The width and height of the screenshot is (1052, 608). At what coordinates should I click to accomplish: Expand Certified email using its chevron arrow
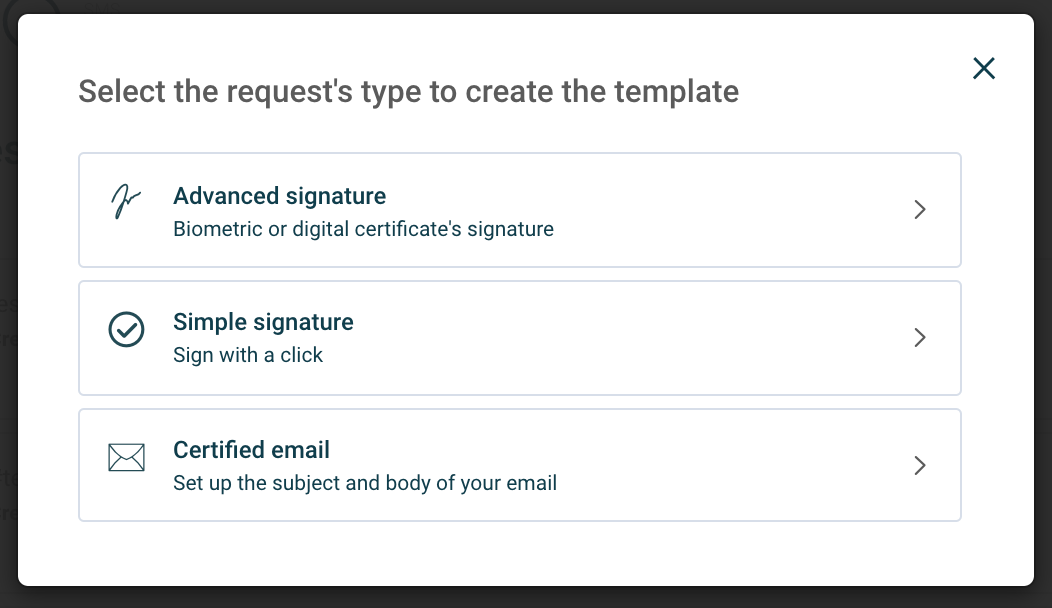(920, 465)
